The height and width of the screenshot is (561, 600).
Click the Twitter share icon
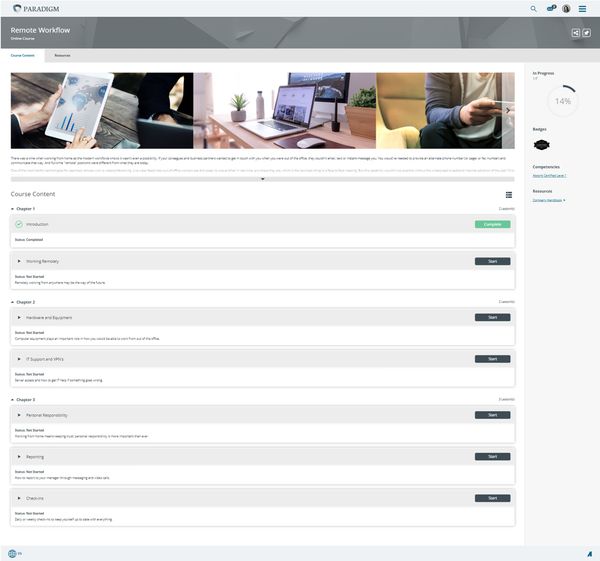click(586, 33)
